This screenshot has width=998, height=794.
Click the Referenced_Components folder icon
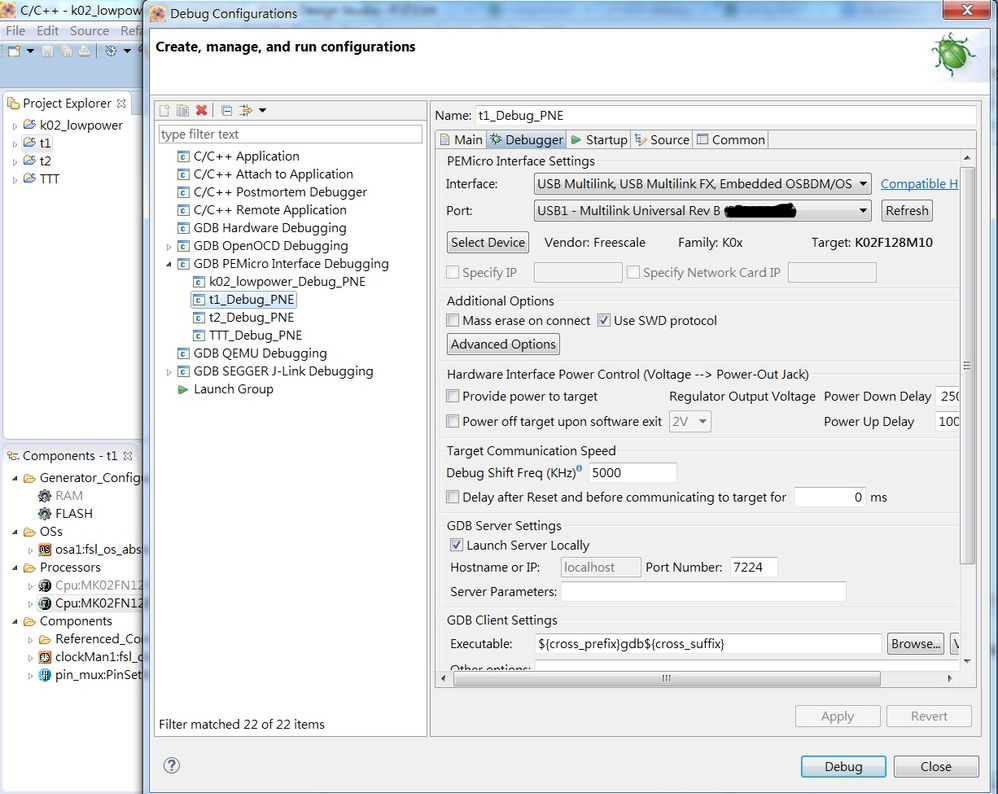click(x=45, y=639)
